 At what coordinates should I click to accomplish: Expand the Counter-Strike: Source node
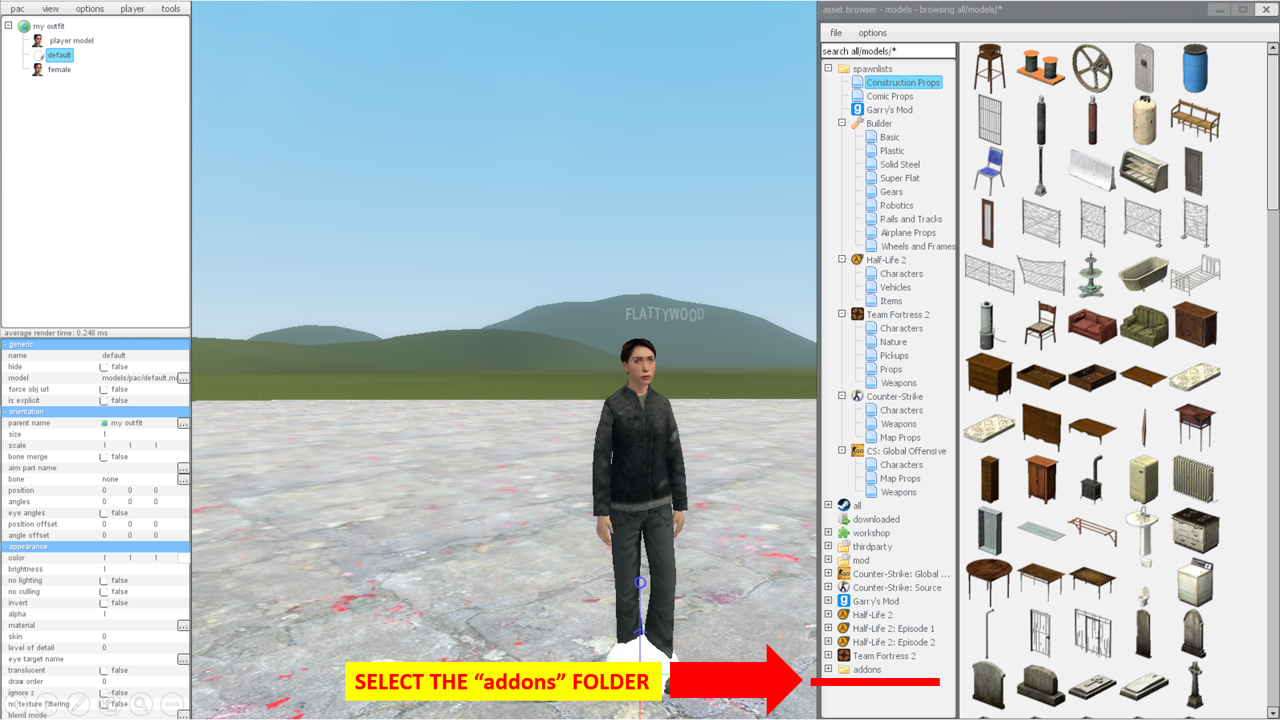828,587
